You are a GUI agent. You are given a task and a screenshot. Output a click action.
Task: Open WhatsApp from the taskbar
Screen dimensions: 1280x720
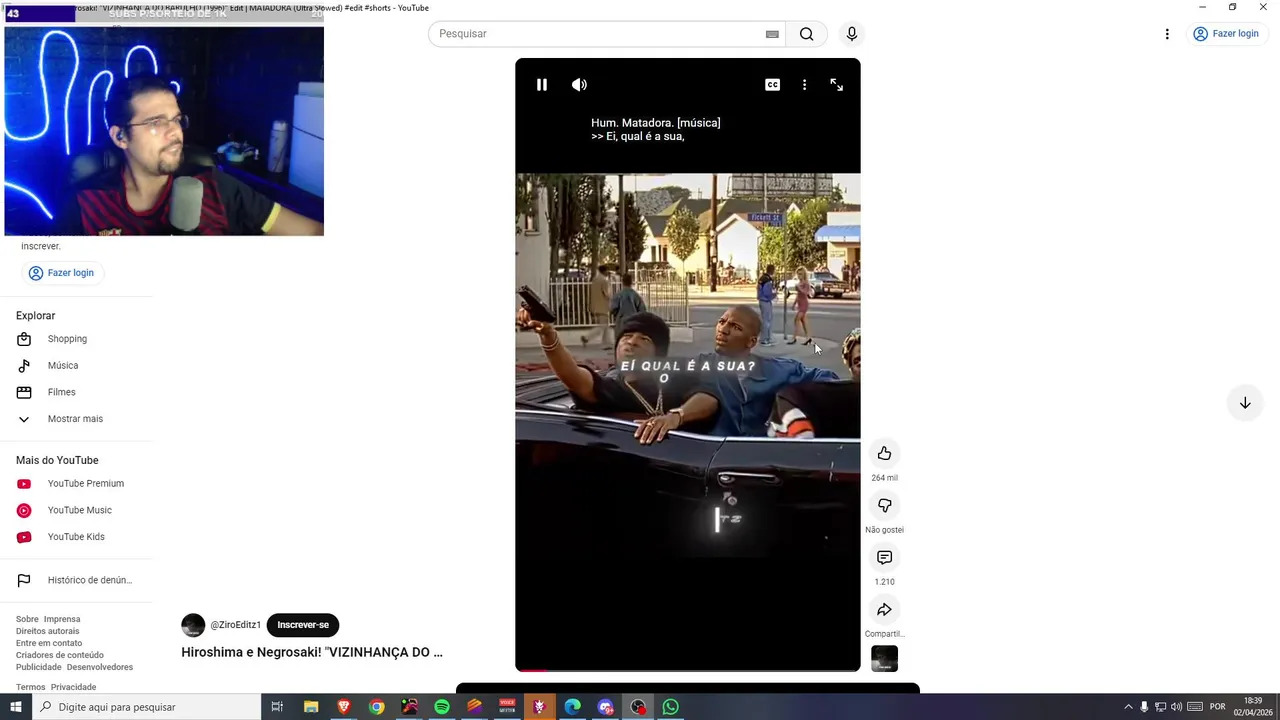pos(670,707)
